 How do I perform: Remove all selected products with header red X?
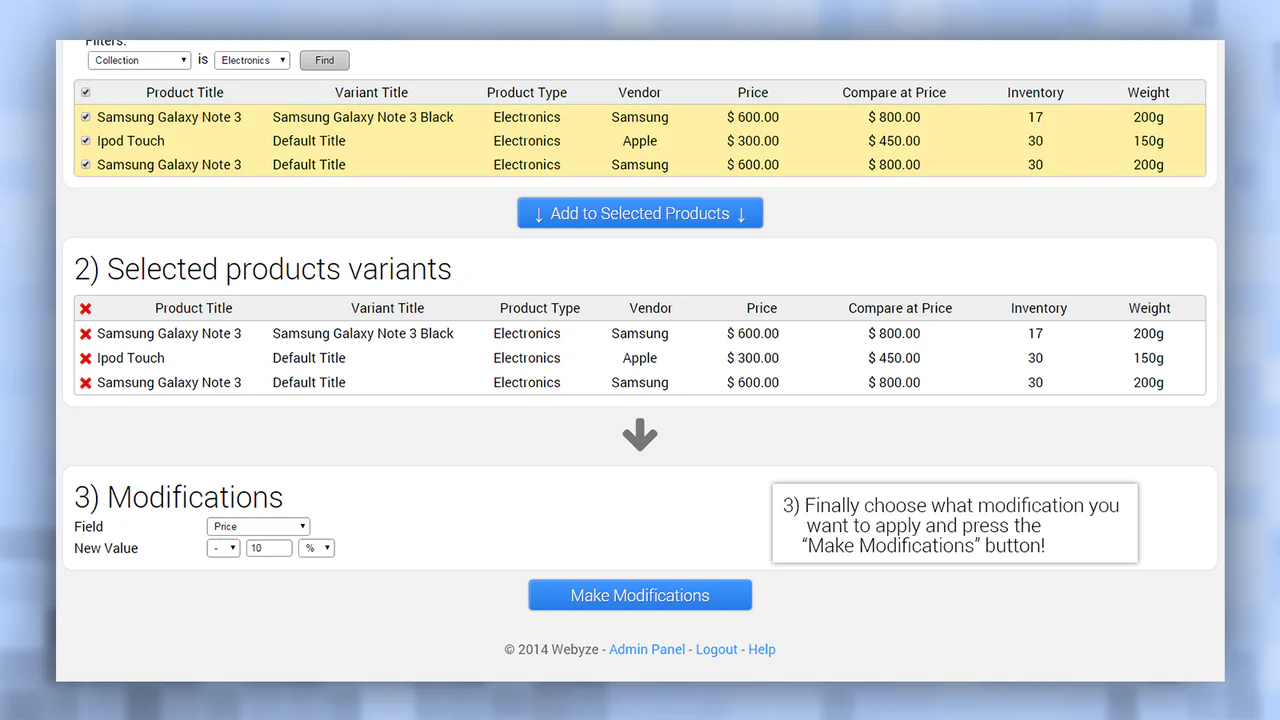[x=86, y=309]
